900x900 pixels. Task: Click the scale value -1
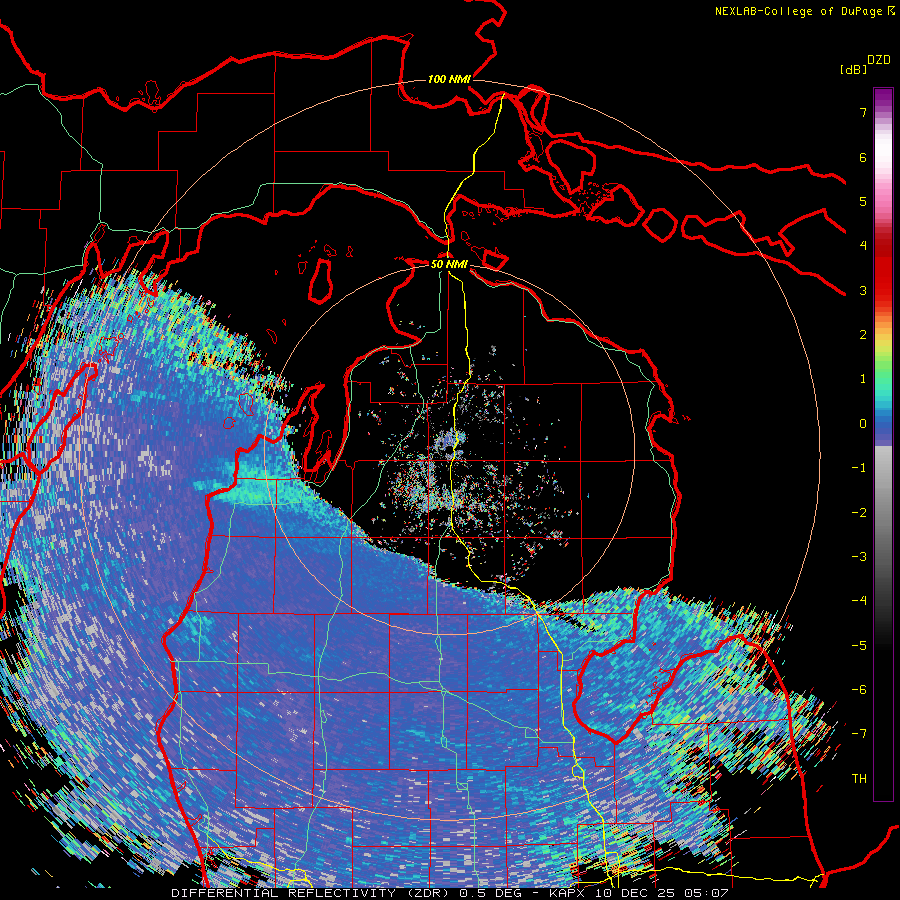(859, 468)
